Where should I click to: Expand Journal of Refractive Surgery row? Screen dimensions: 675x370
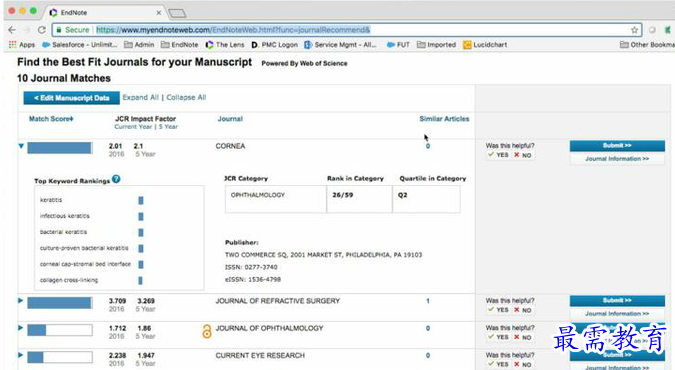point(21,301)
